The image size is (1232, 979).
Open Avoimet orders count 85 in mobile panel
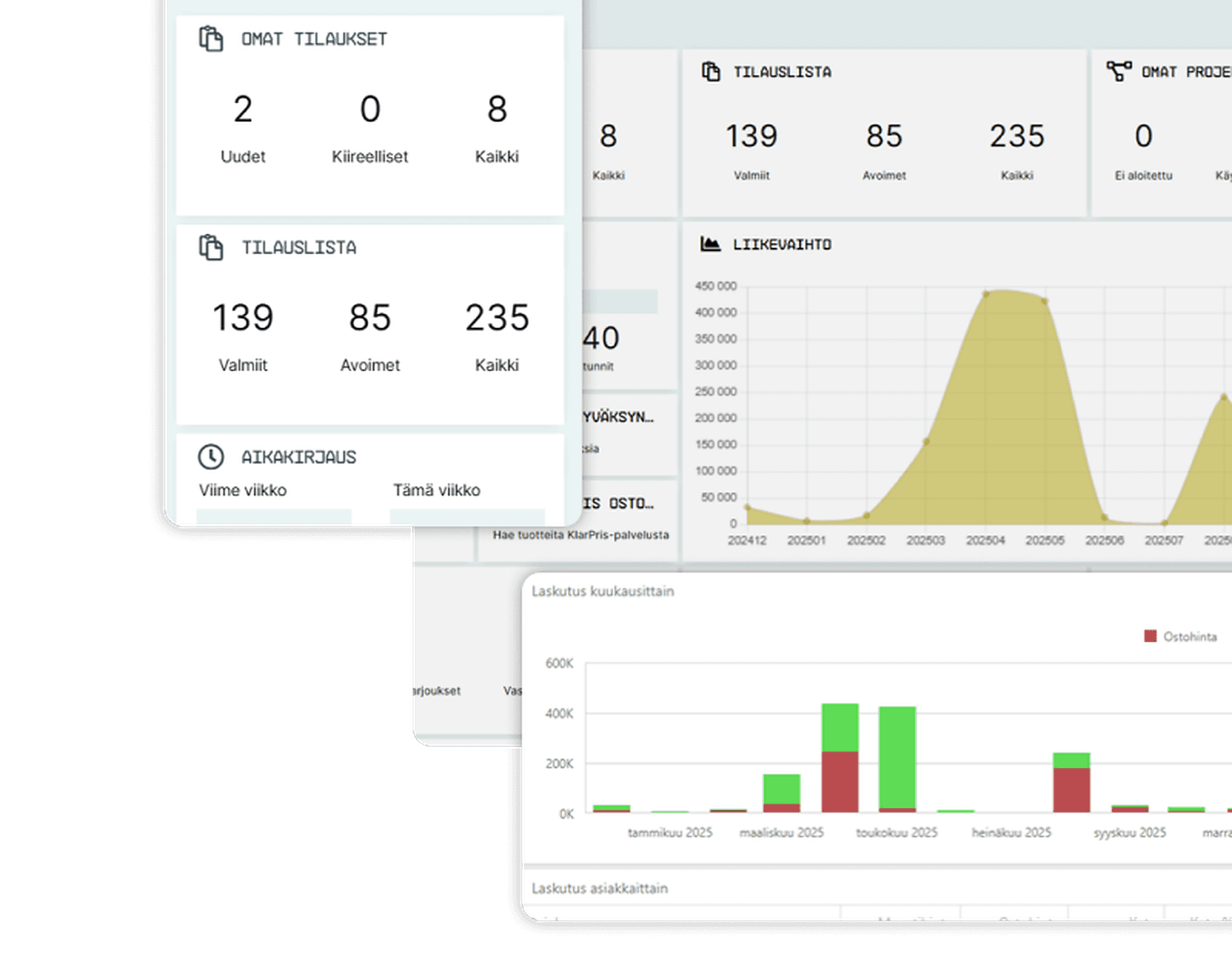370,318
